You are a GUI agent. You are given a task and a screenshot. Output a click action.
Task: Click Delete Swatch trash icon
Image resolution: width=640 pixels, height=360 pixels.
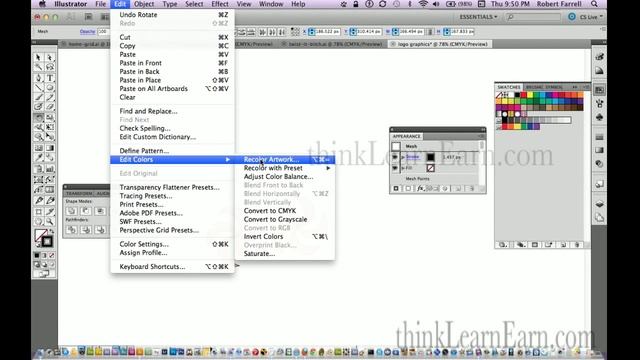click(577, 245)
